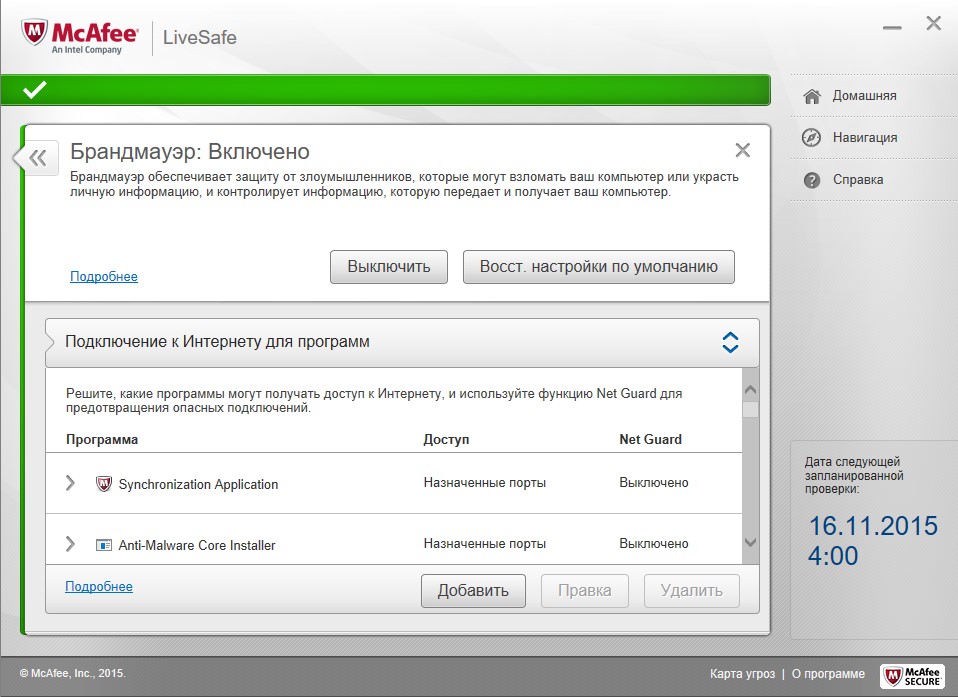958x697 pixels.
Task: Click the Добавить button
Action: coord(473,591)
